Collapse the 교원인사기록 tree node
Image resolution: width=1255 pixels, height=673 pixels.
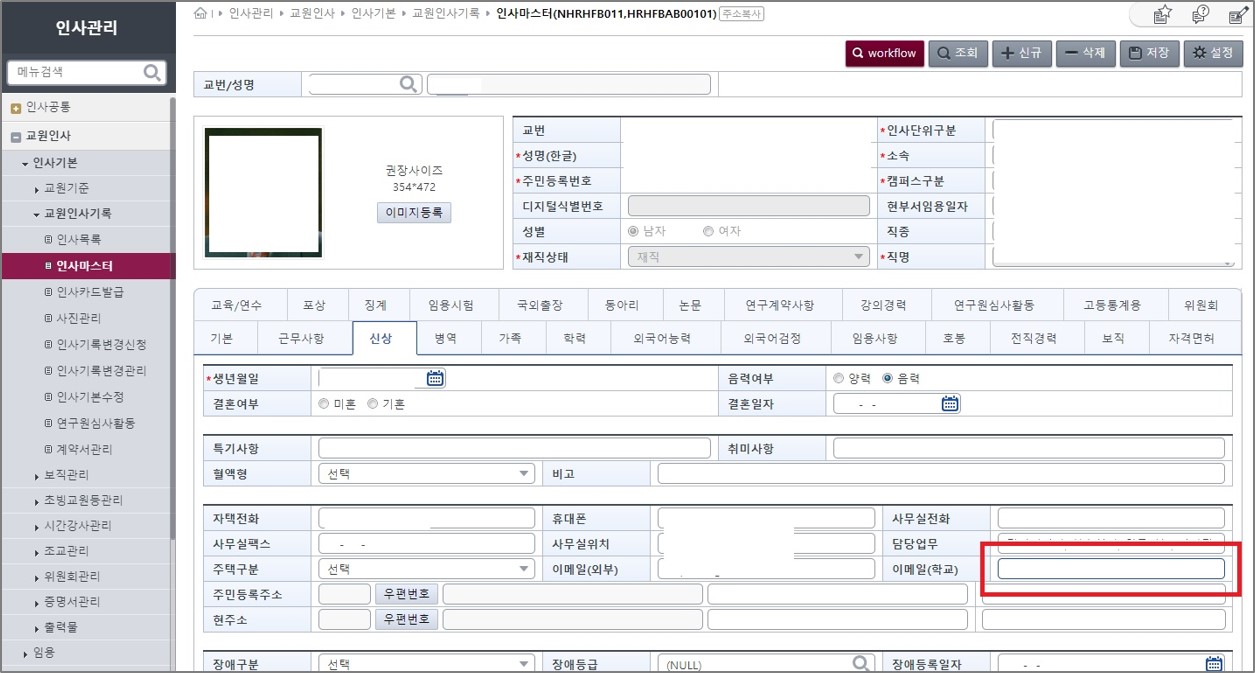37,214
